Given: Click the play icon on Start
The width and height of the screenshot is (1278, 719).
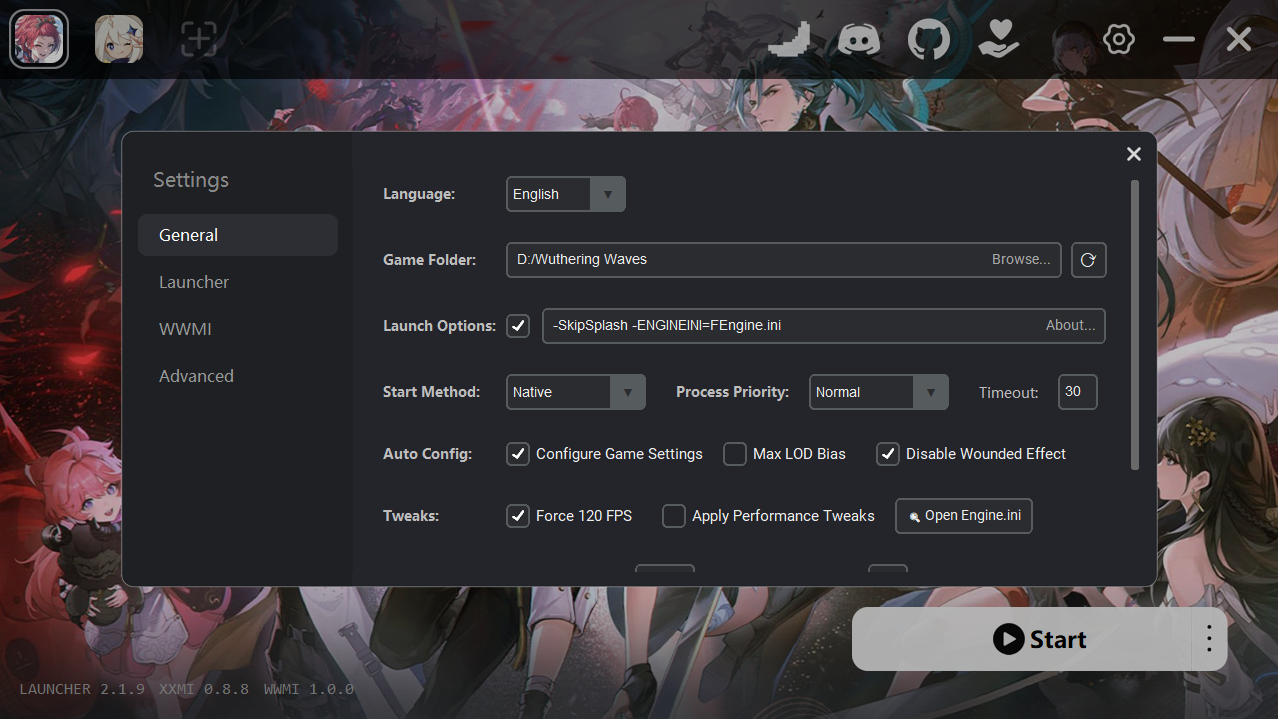Looking at the screenshot, I should click(1008, 639).
